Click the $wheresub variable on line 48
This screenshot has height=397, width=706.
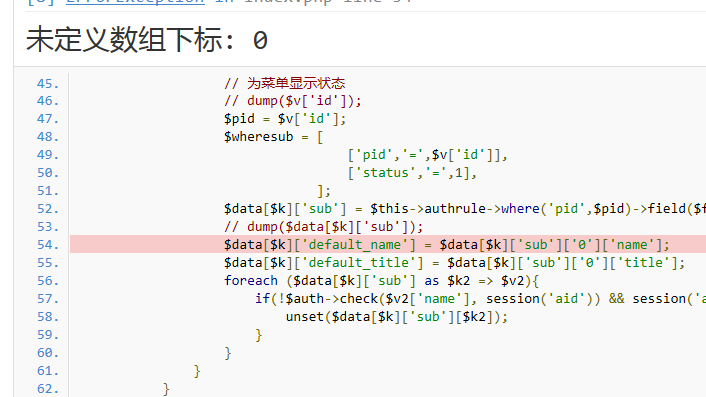(258, 137)
